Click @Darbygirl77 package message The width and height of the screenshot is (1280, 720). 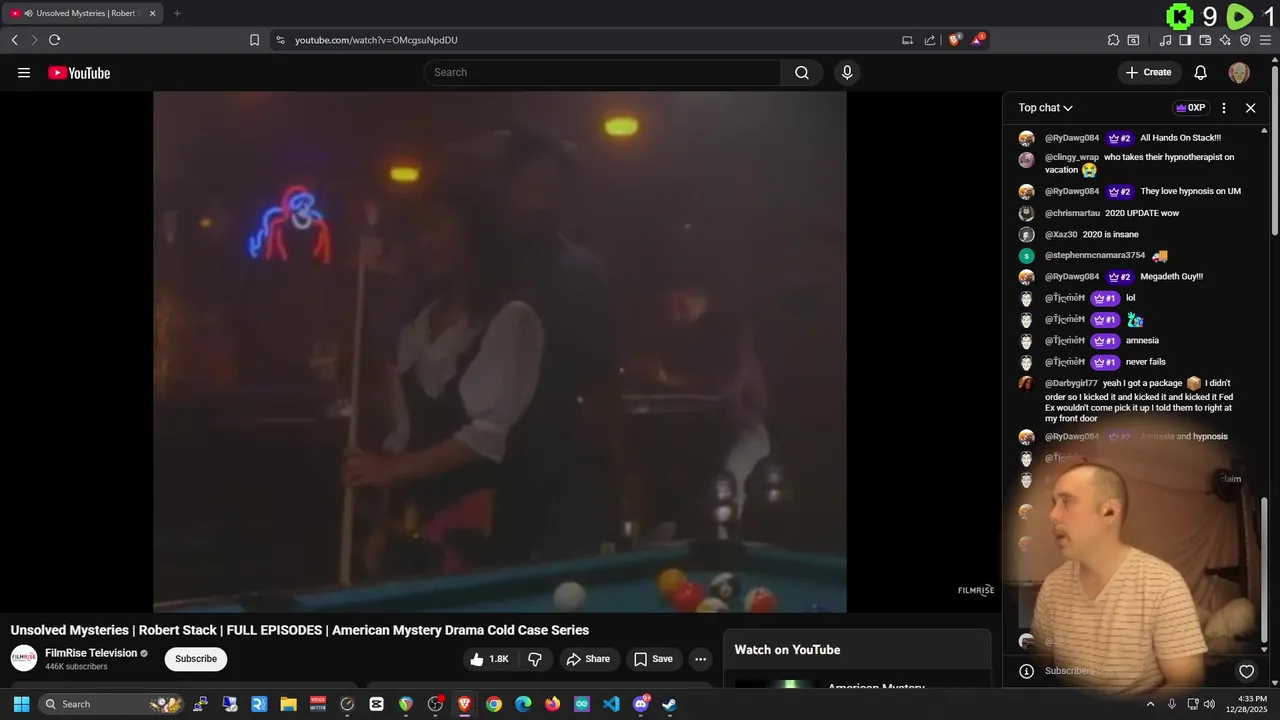pos(1139,401)
